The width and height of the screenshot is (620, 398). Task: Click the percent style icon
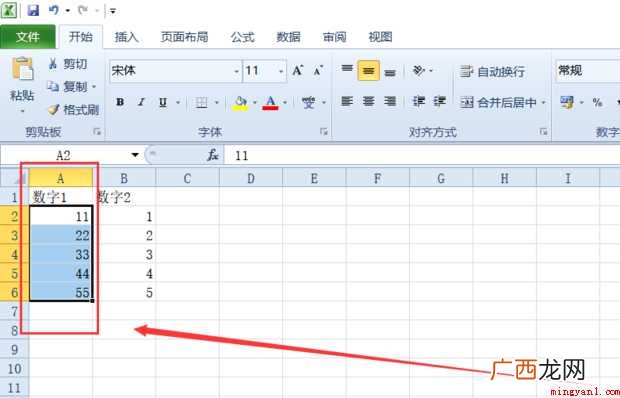click(x=597, y=103)
